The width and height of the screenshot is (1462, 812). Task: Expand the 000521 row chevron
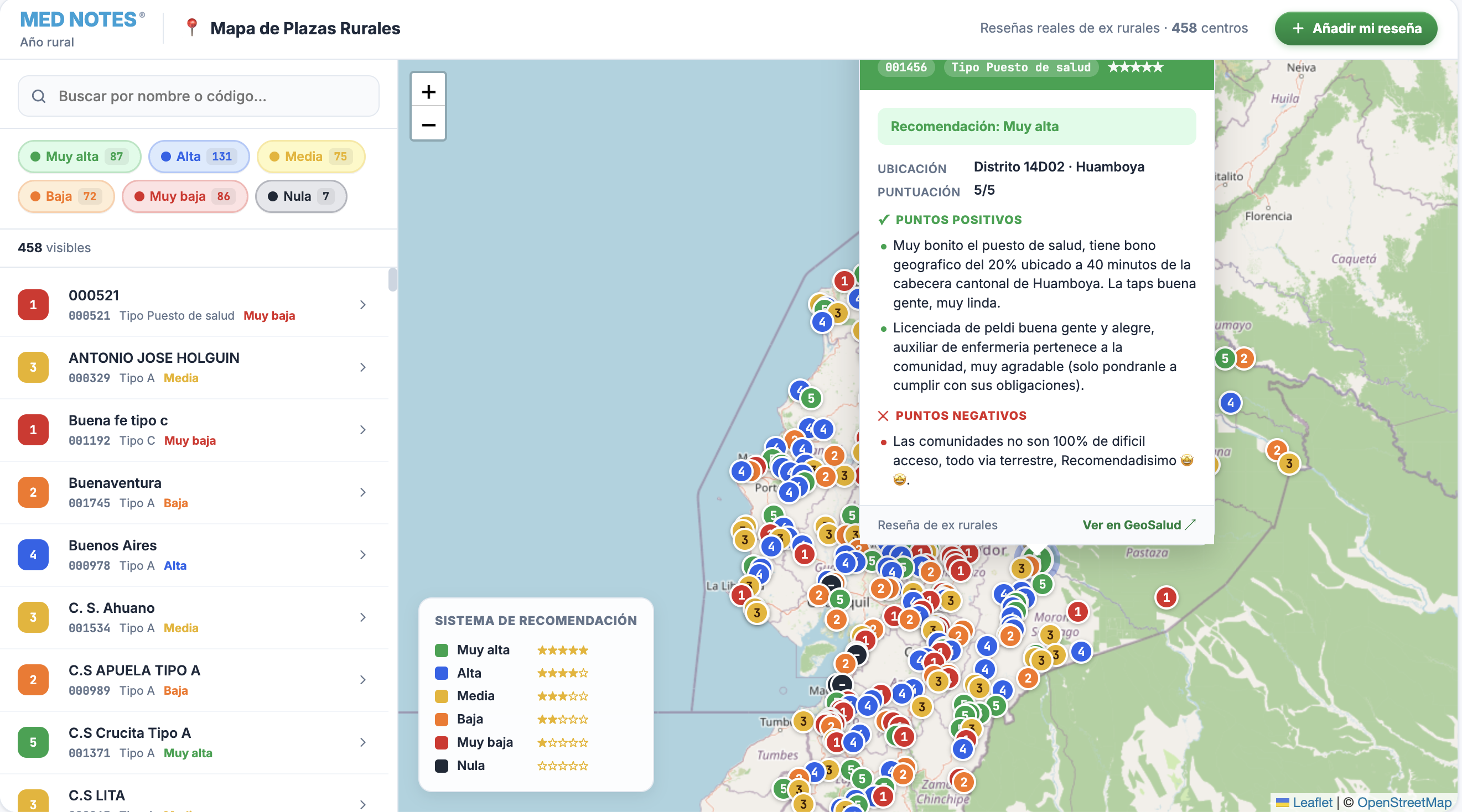pos(363,305)
